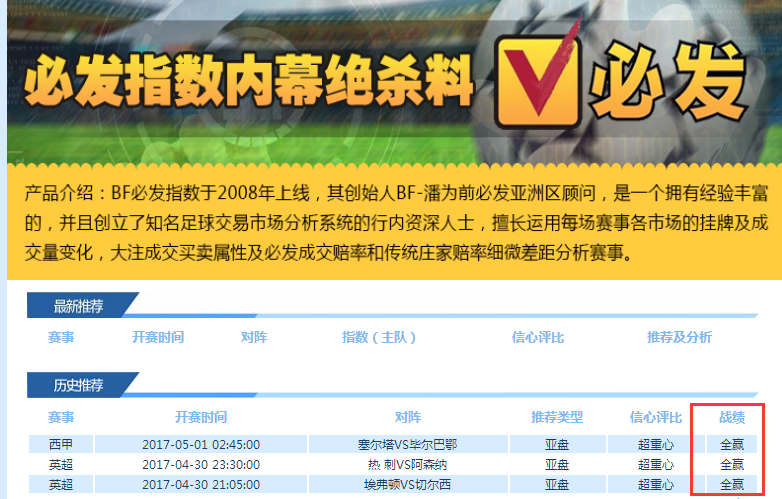Viewport: 782px width, 499px height.
Task: Click the 2017-05-01 02:45:00 time cell
Action: click(x=201, y=444)
